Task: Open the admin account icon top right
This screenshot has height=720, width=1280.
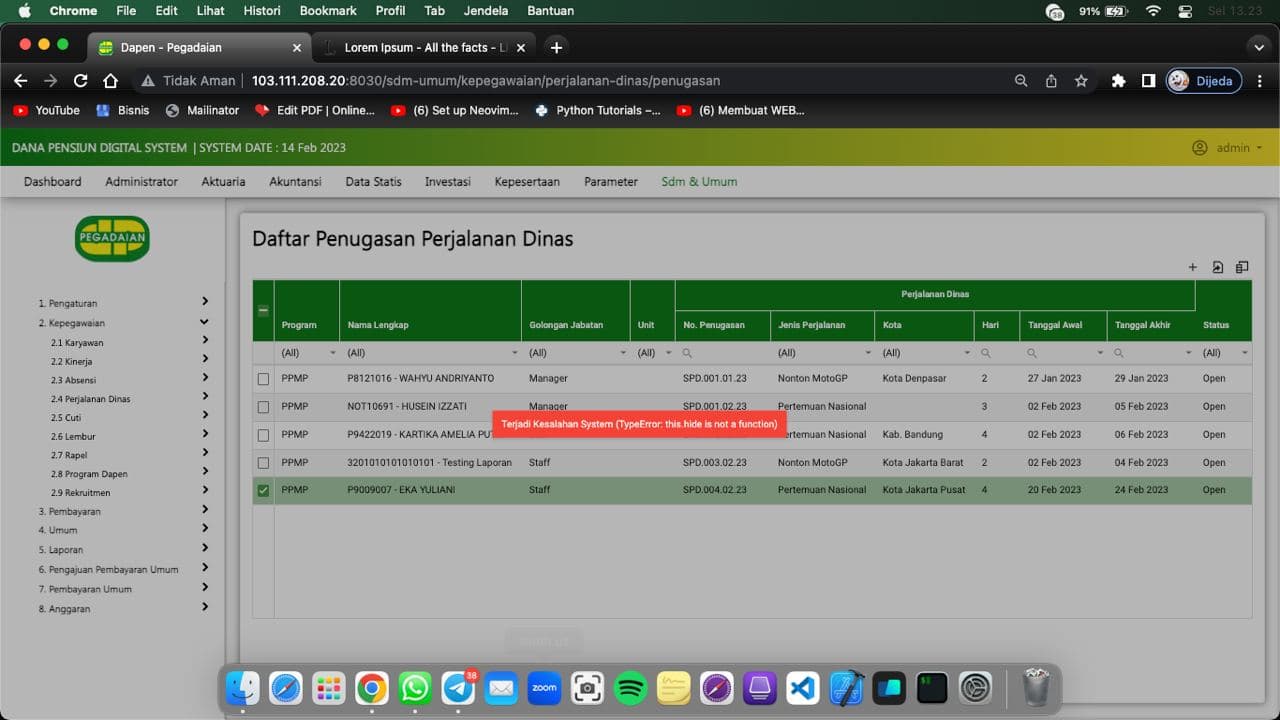Action: 1199,147
